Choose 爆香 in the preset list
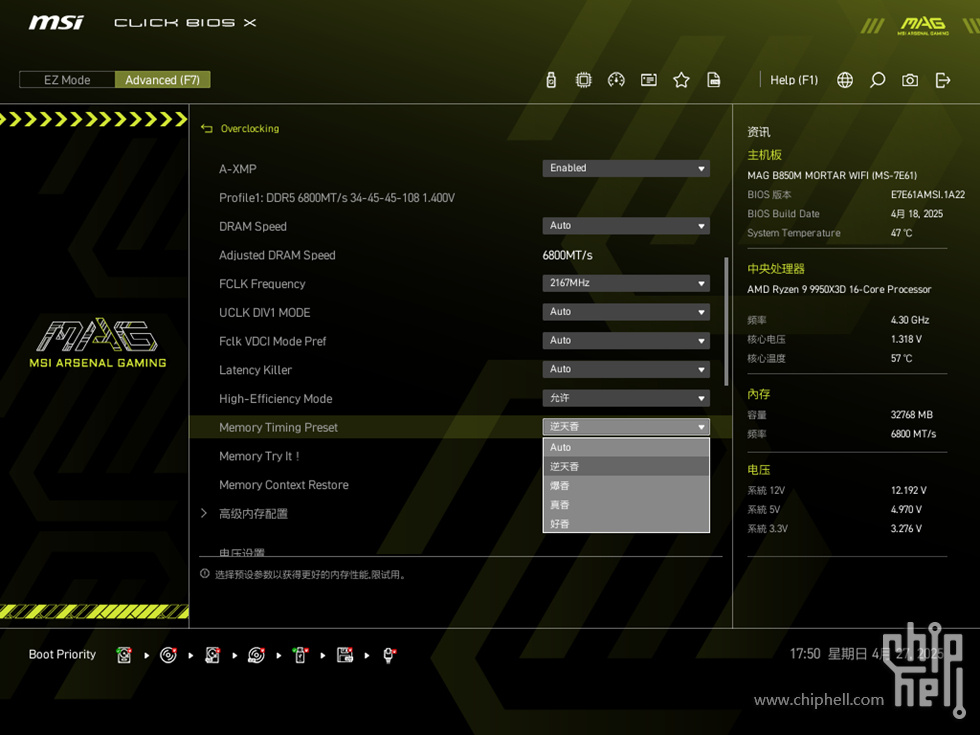 point(626,486)
